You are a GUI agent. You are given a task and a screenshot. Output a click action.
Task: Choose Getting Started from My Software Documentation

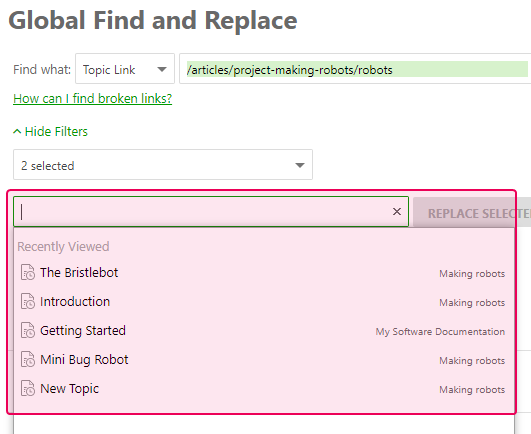pos(264,331)
